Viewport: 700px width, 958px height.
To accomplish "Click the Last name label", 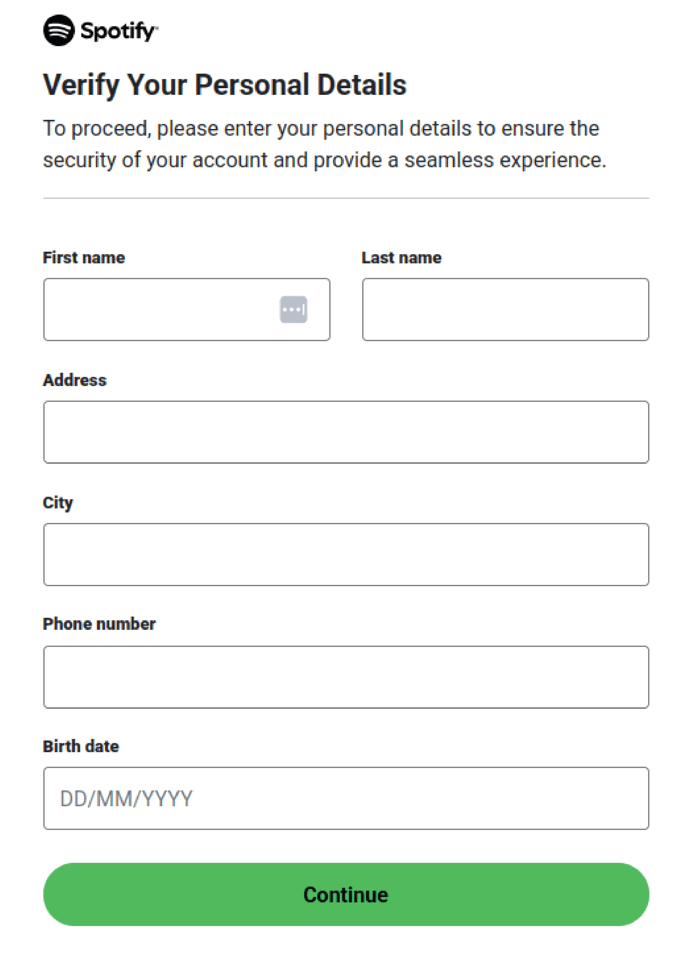I will click(401, 257).
